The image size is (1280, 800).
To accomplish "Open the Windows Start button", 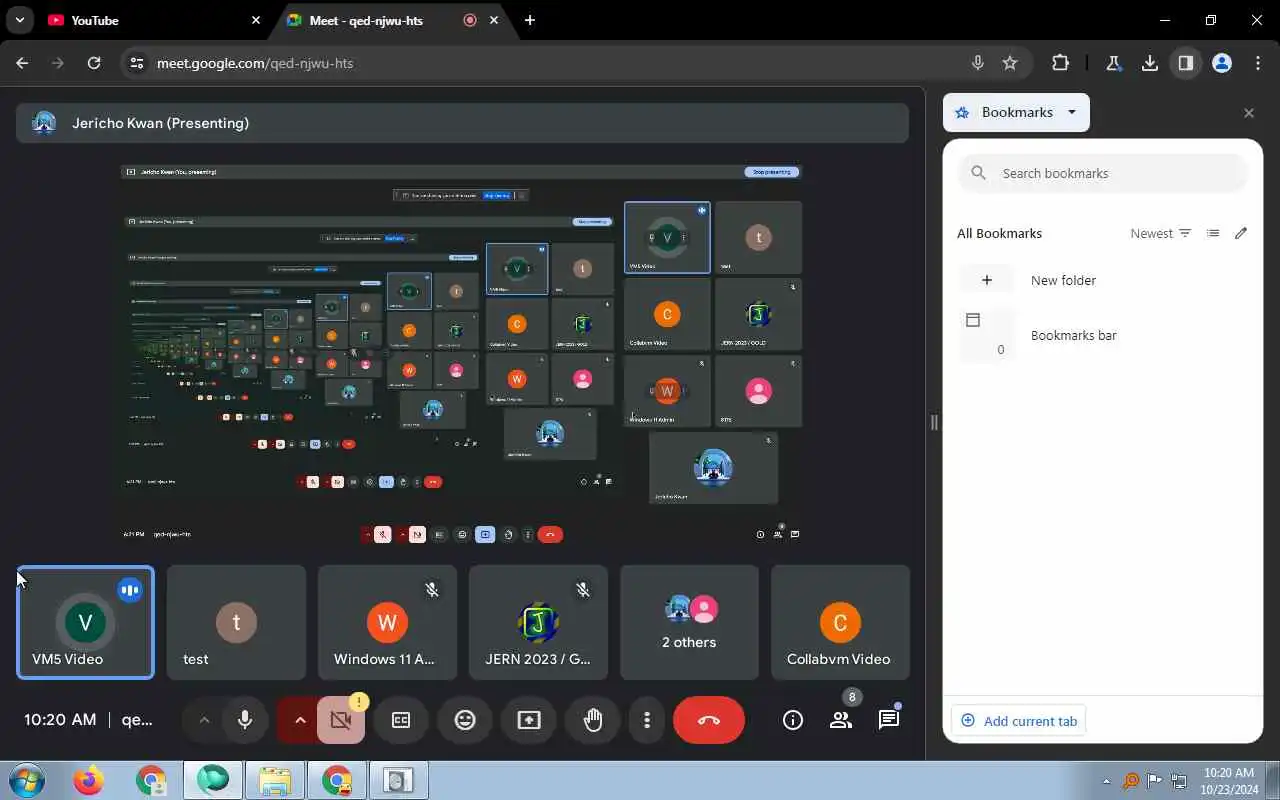I will click(26, 780).
